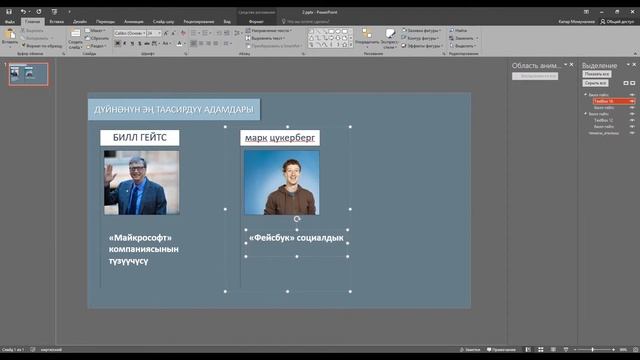Viewport: 640px width, 360px height.
Task: Click zoom in plus on status bar
Action: (613, 350)
